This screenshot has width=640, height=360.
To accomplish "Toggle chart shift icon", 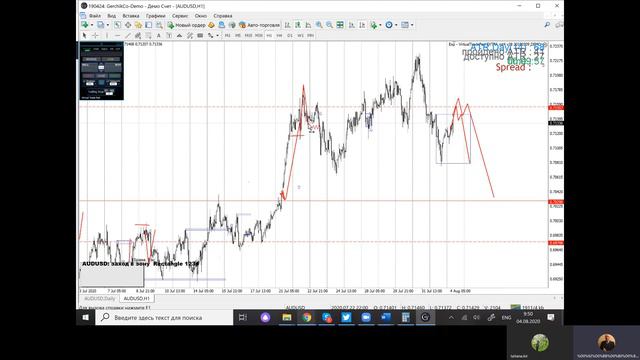I will coord(362,25).
